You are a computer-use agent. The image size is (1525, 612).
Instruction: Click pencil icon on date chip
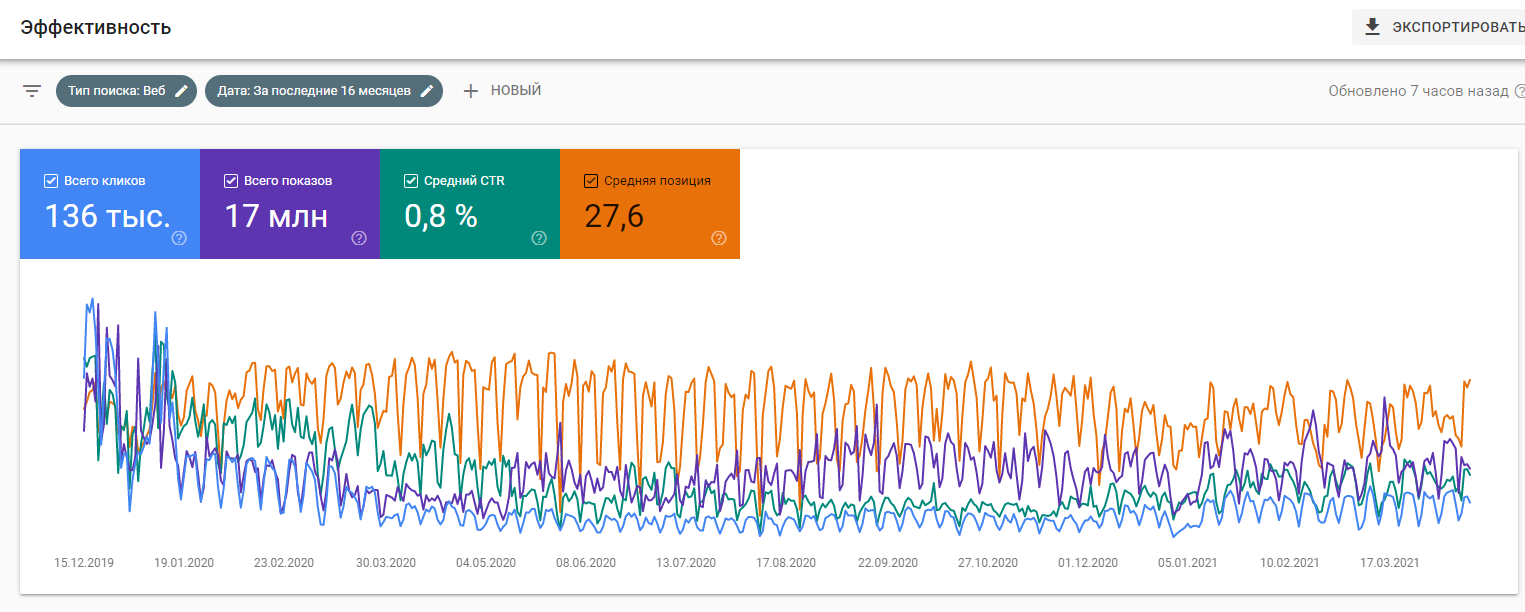click(427, 91)
